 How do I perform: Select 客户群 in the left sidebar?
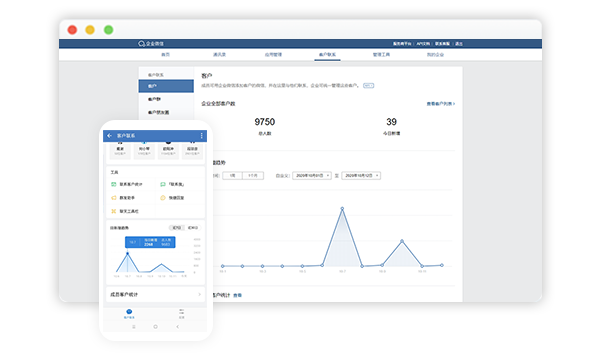[154, 99]
